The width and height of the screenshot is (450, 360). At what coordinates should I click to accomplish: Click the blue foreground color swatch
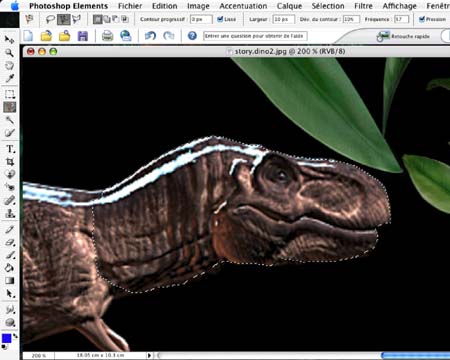tap(7, 338)
